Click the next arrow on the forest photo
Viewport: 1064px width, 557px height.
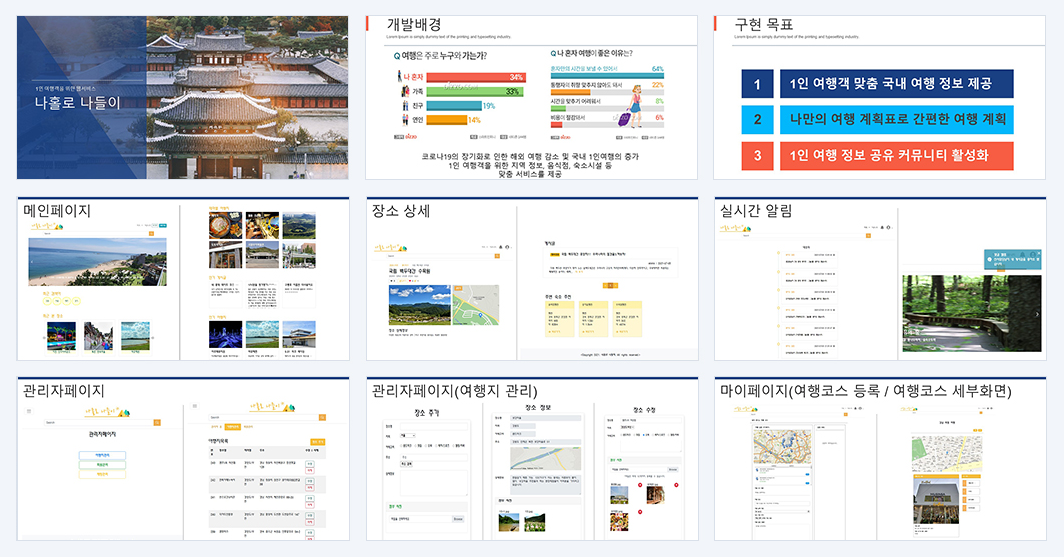coord(1036,314)
